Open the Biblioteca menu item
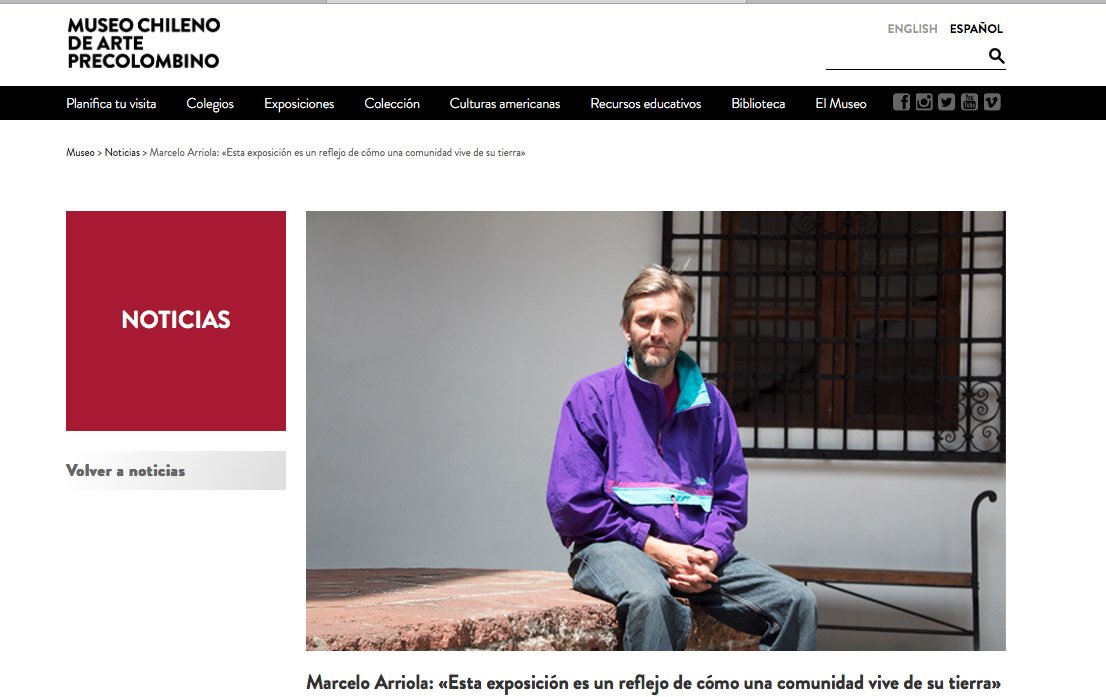 (x=758, y=104)
